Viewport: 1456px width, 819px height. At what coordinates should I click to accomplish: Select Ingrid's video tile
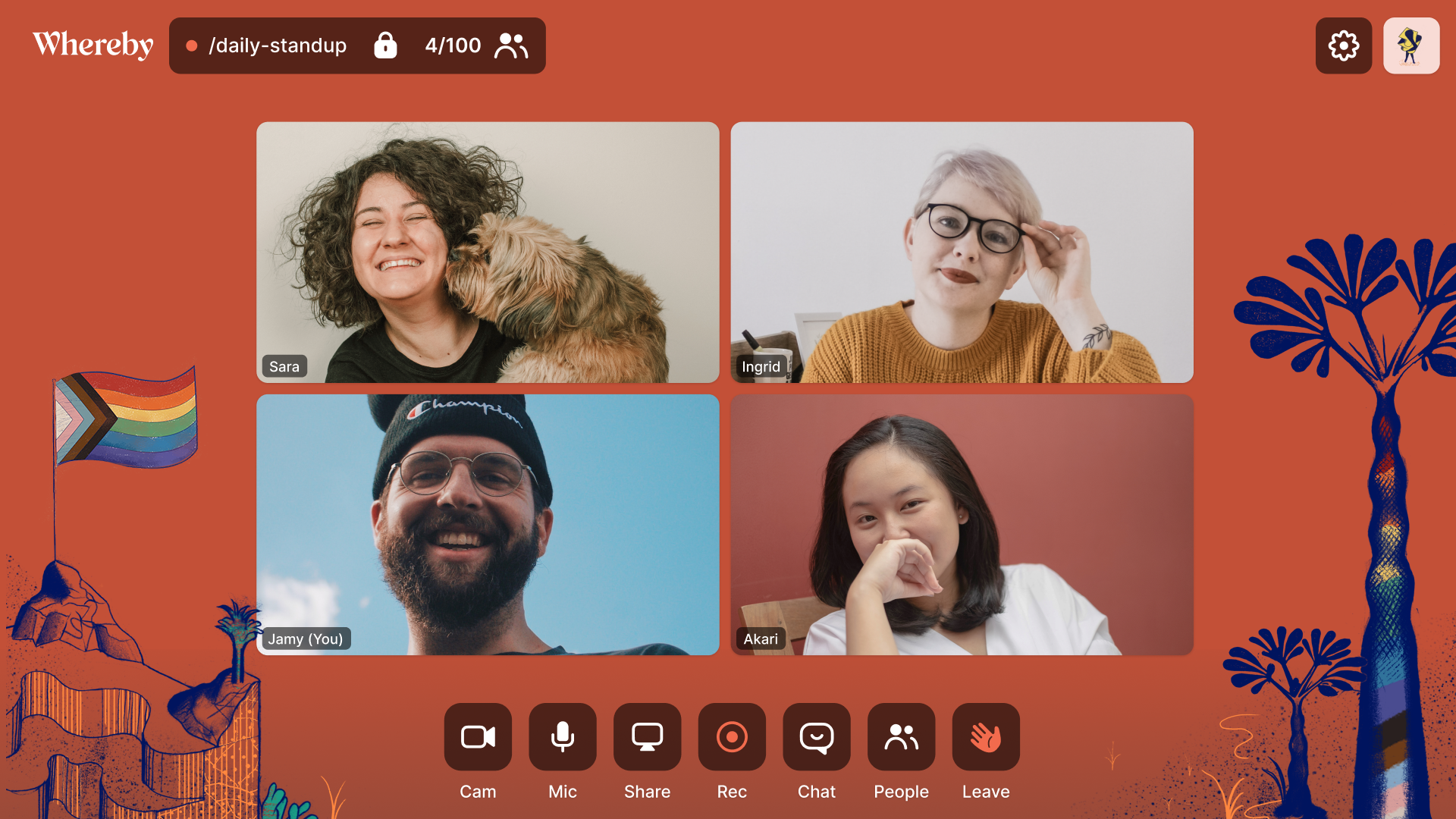(x=962, y=252)
